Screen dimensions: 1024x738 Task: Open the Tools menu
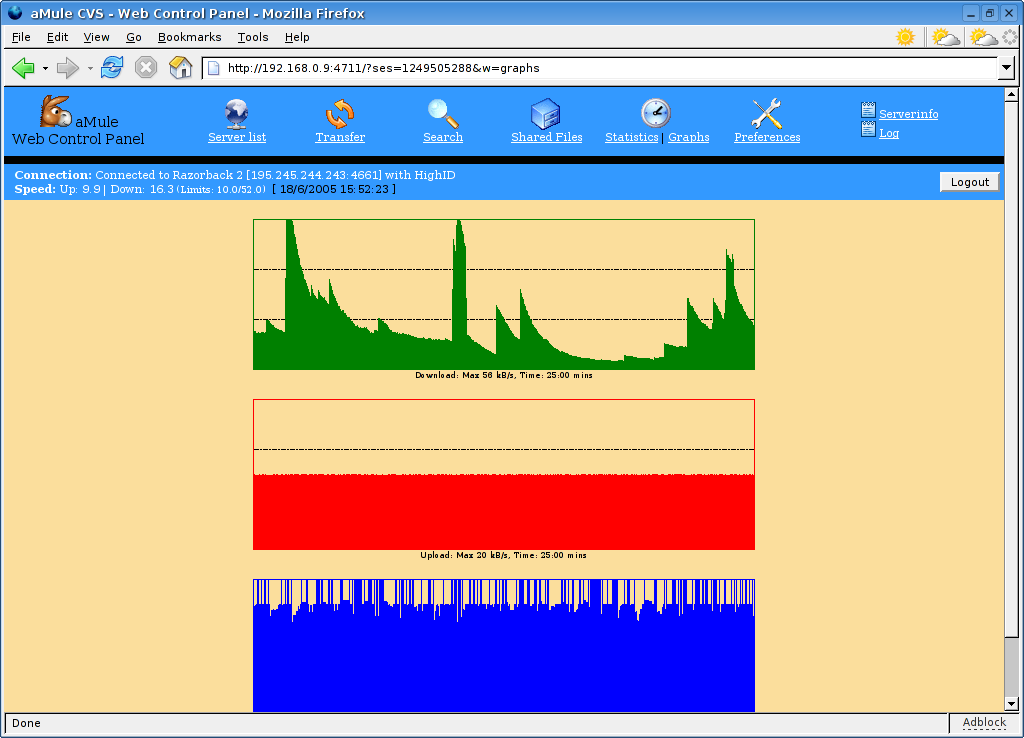point(253,37)
